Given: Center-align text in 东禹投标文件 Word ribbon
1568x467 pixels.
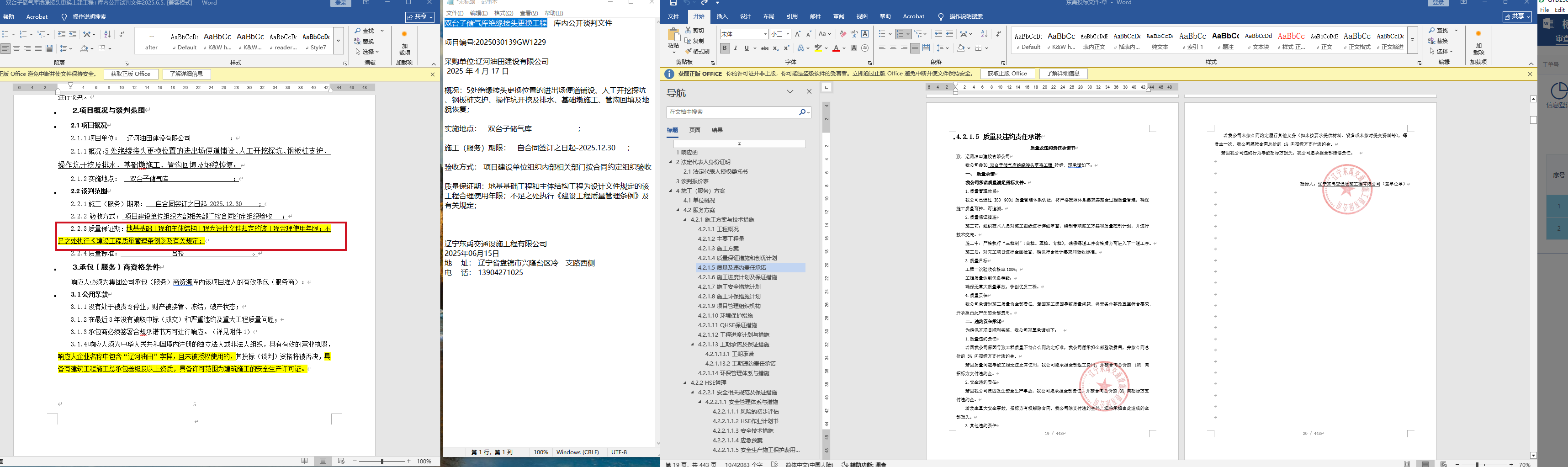Looking at the screenshot, I should (x=893, y=48).
